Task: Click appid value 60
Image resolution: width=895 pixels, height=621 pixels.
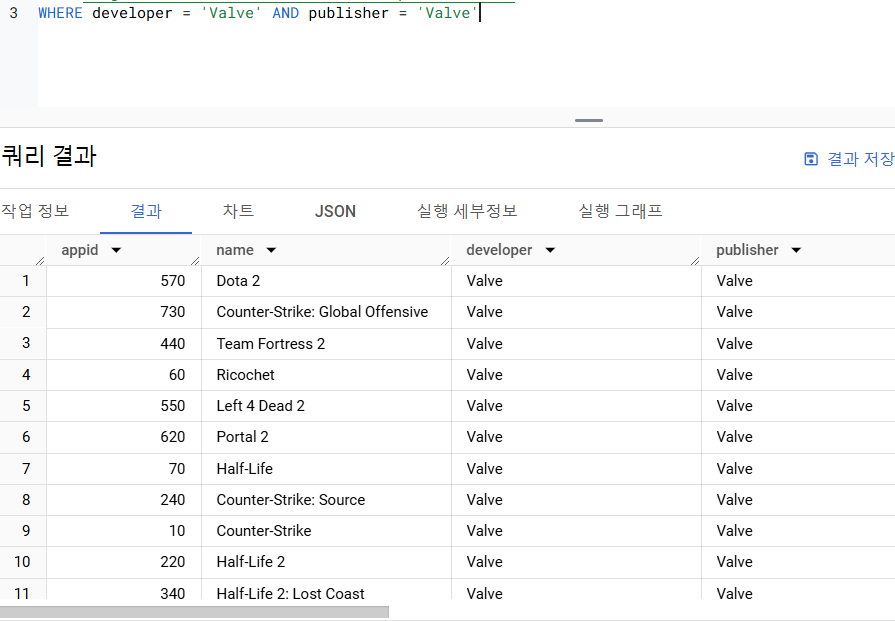Action: 177,375
